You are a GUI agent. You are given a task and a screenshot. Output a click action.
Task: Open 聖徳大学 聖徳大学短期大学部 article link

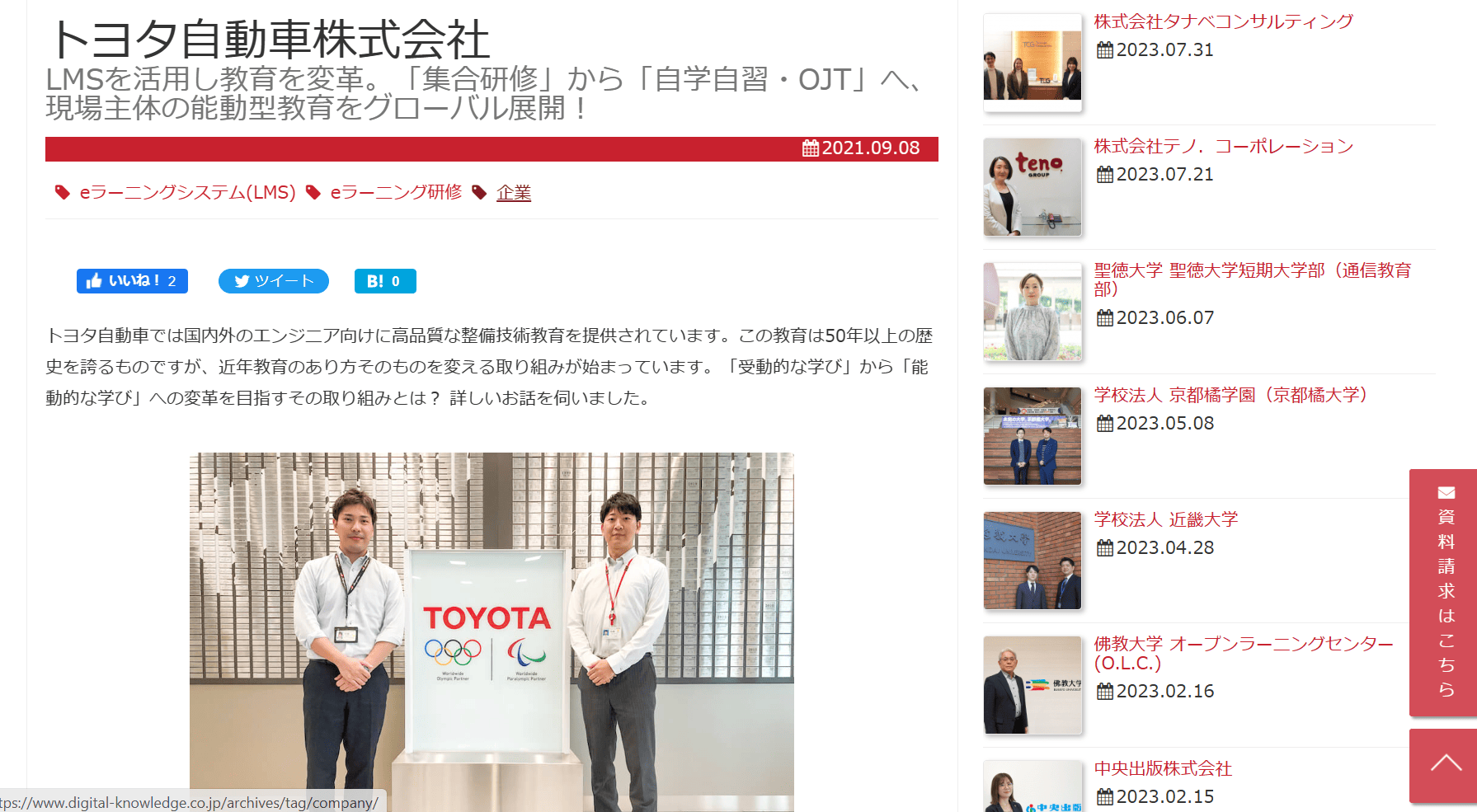click(x=1253, y=279)
